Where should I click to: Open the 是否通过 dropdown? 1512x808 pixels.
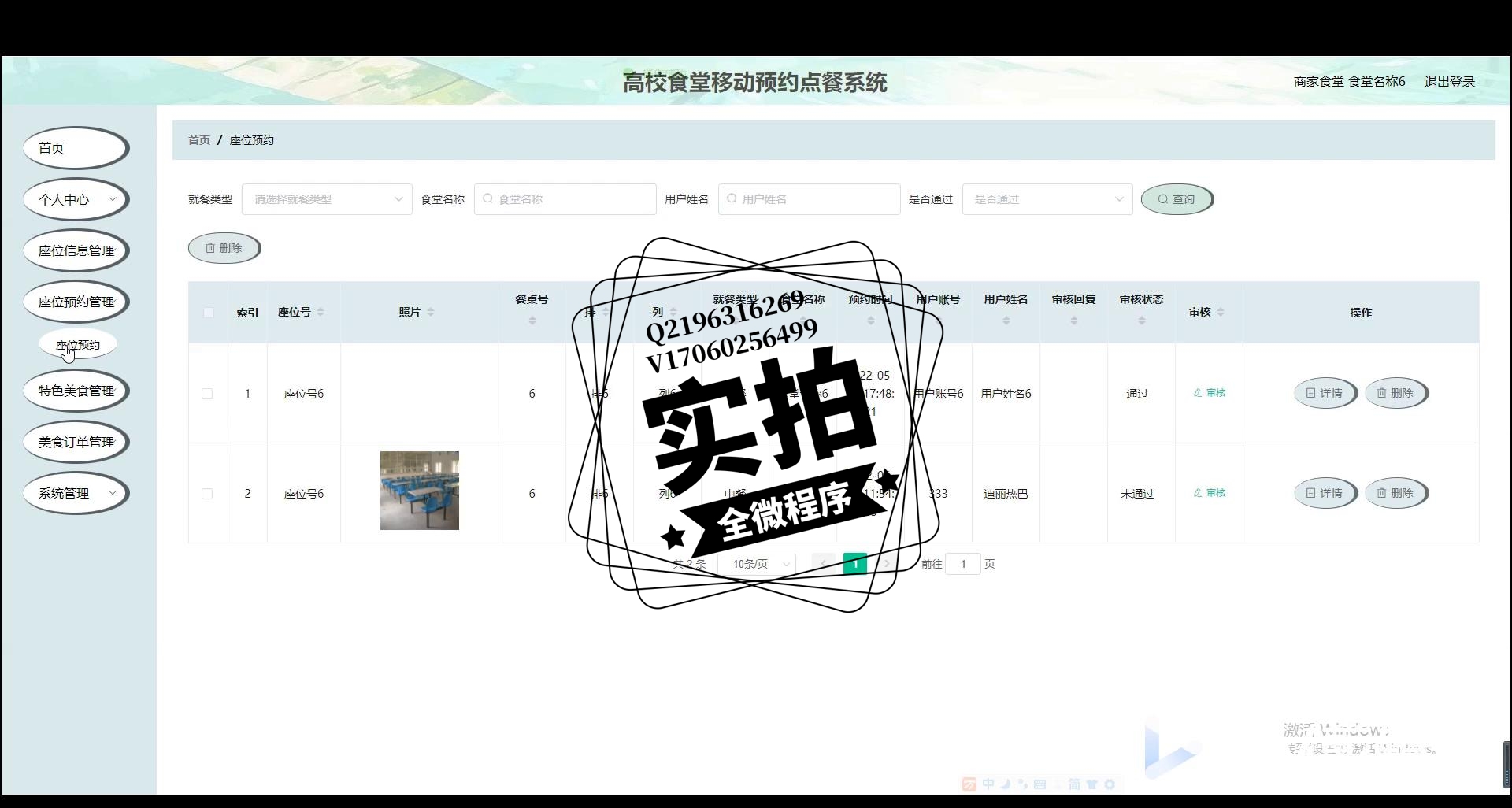coord(1047,199)
